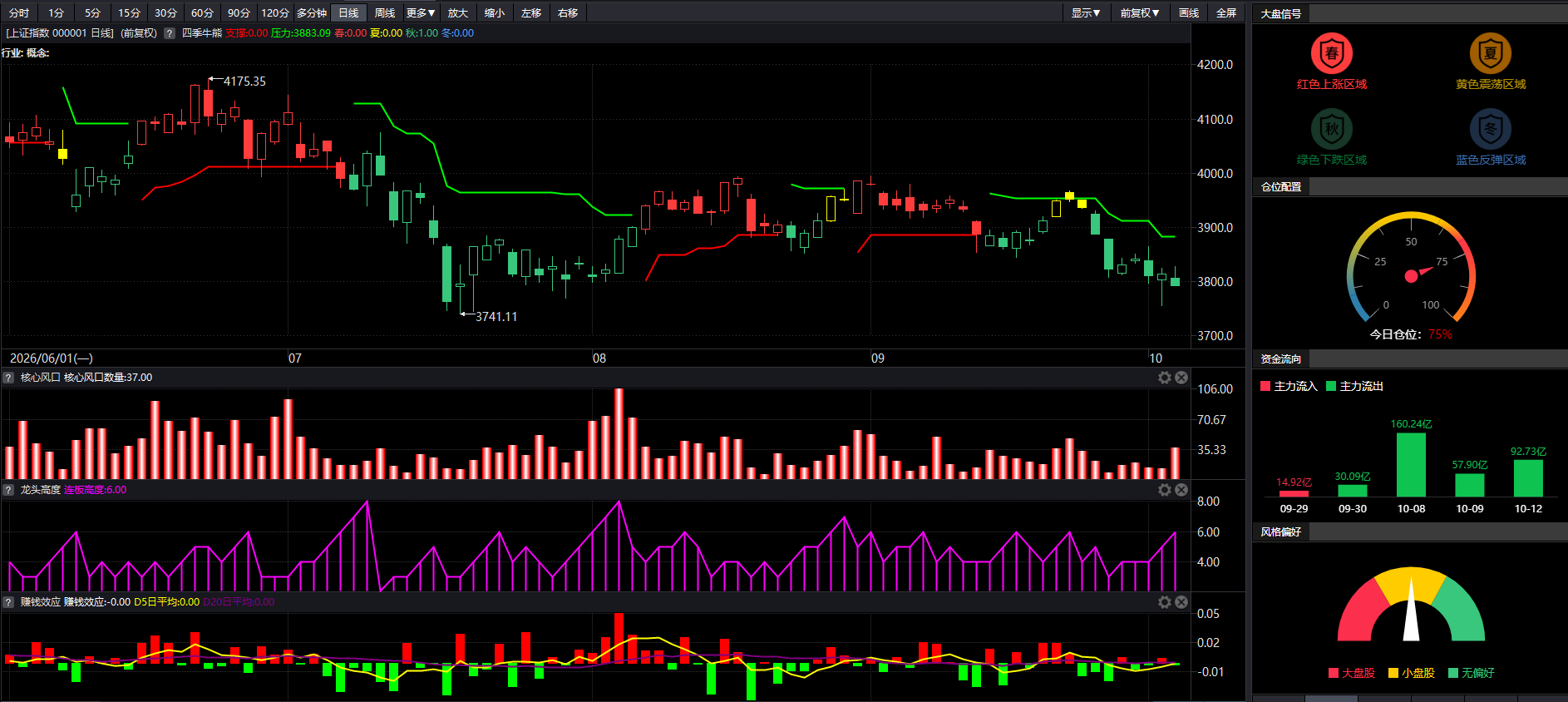Click 左移 to shift chart left

[x=531, y=13]
